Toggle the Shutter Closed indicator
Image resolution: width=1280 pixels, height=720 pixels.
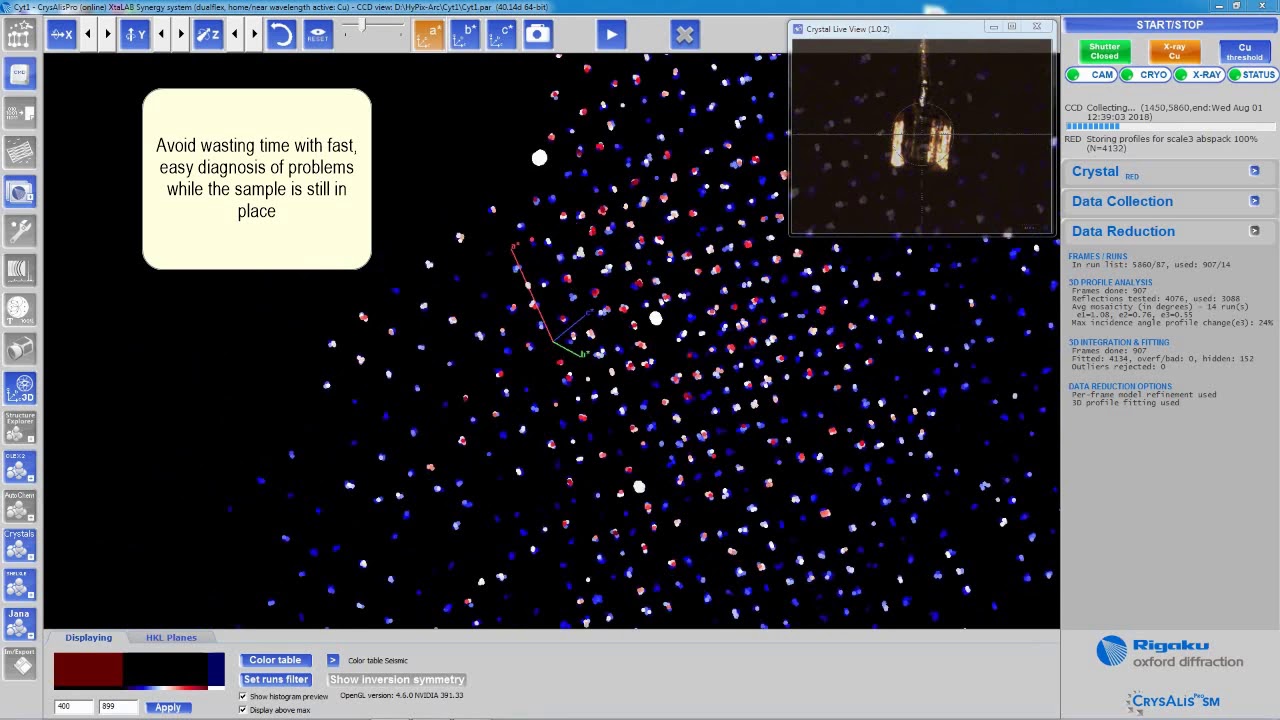coord(1104,51)
